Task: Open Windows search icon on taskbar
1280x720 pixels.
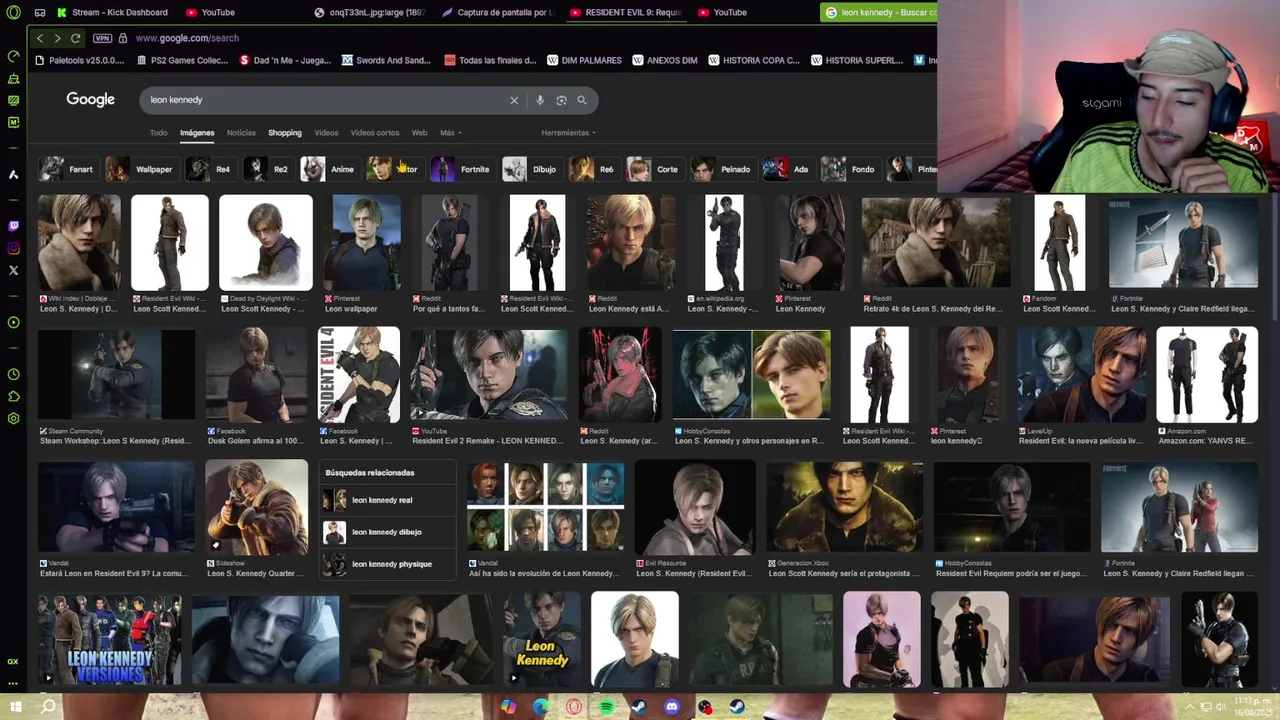Action: tap(48, 707)
